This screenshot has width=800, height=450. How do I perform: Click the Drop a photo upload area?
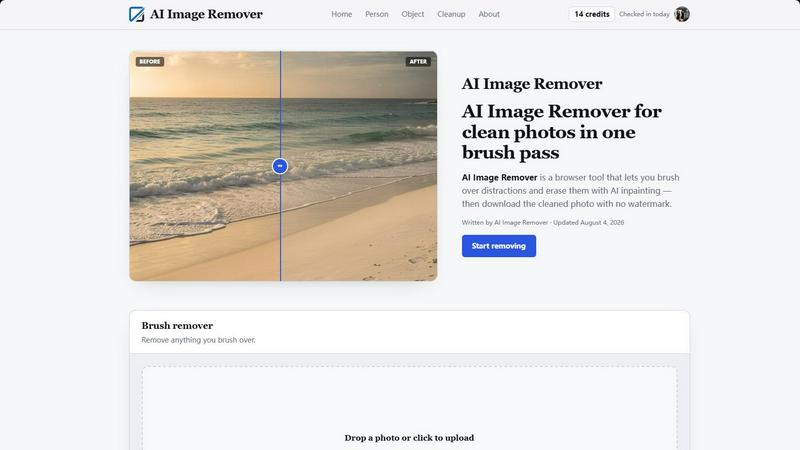[x=409, y=409]
